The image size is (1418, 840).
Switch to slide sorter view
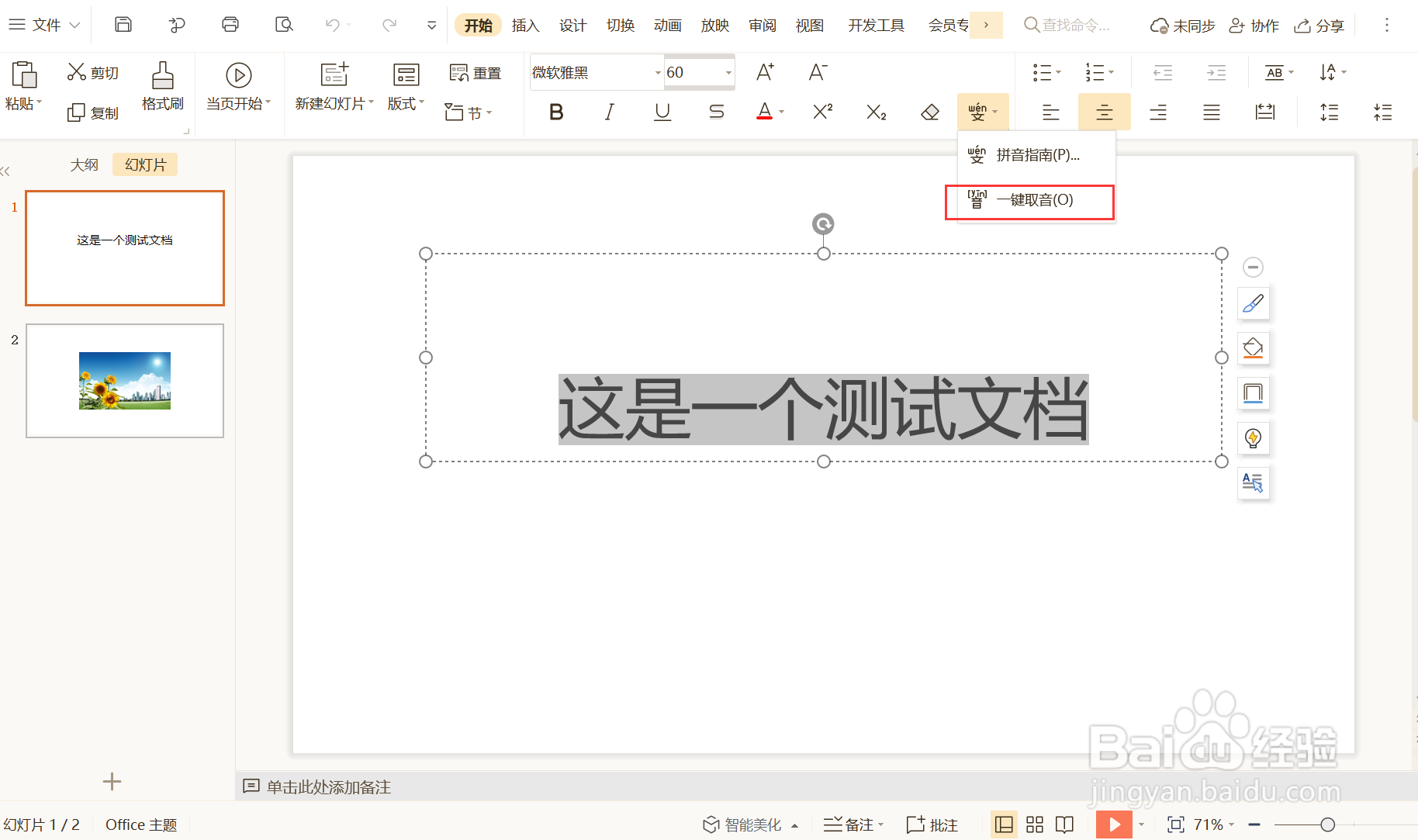click(x=1035, y=824)
